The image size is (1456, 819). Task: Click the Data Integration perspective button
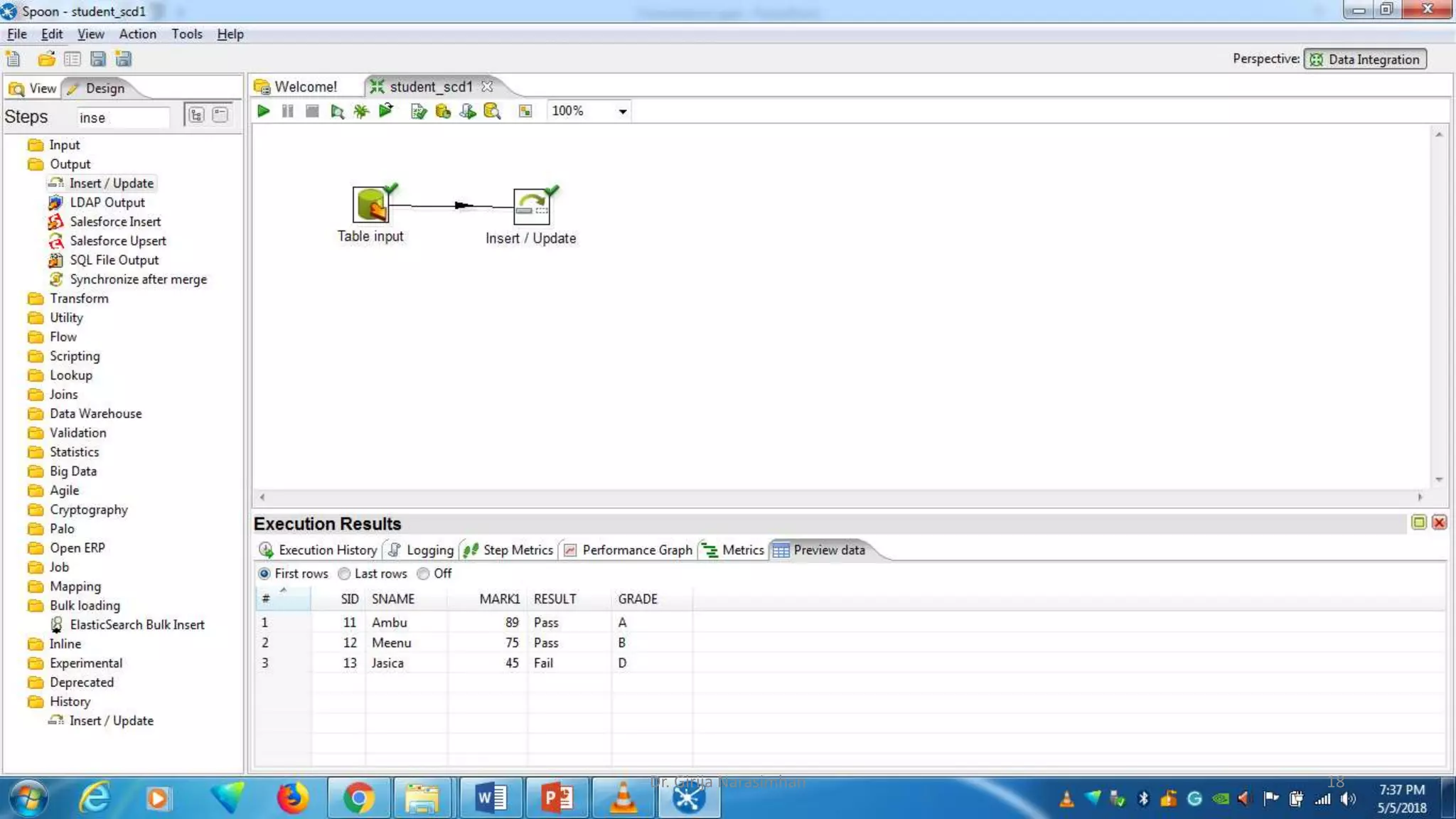click(x=1365, y=60)
